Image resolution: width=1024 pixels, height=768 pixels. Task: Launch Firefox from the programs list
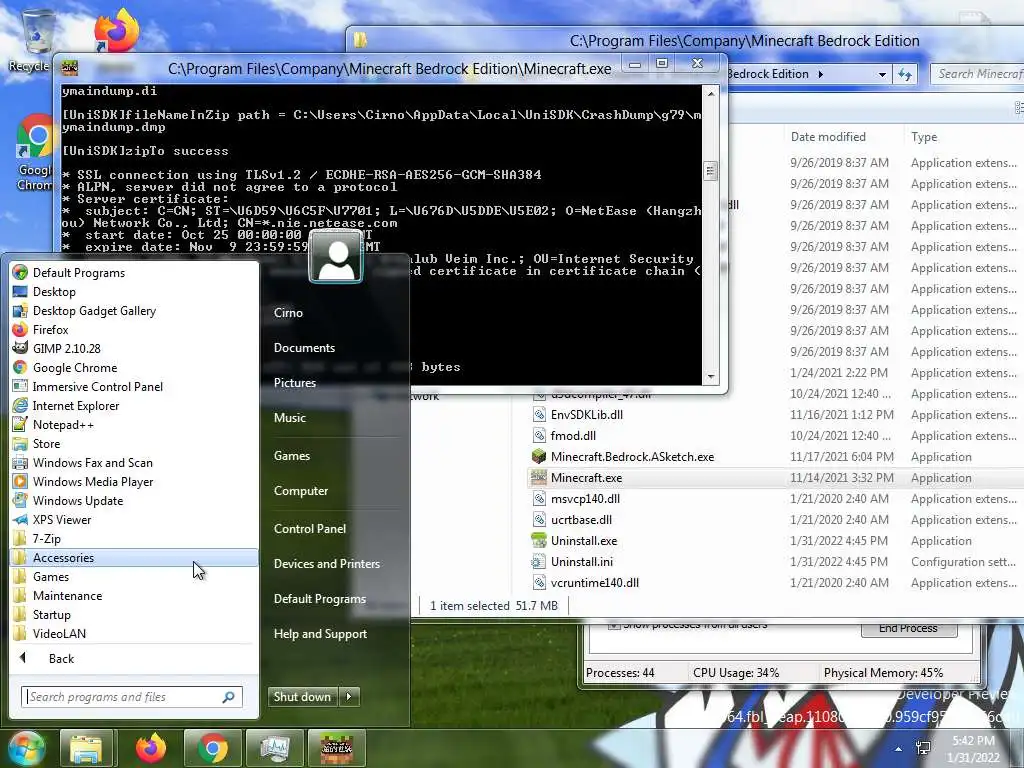click(134, 330)
